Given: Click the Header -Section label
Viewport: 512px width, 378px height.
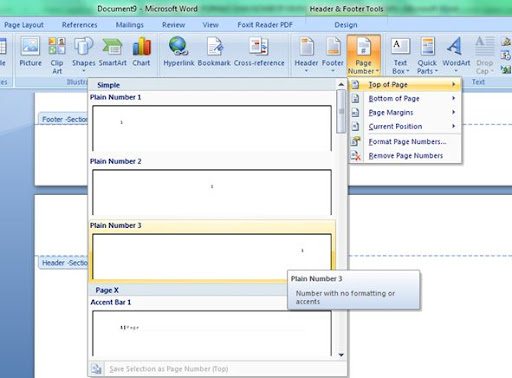Looking at the screenshot, I should pos(64,263).
